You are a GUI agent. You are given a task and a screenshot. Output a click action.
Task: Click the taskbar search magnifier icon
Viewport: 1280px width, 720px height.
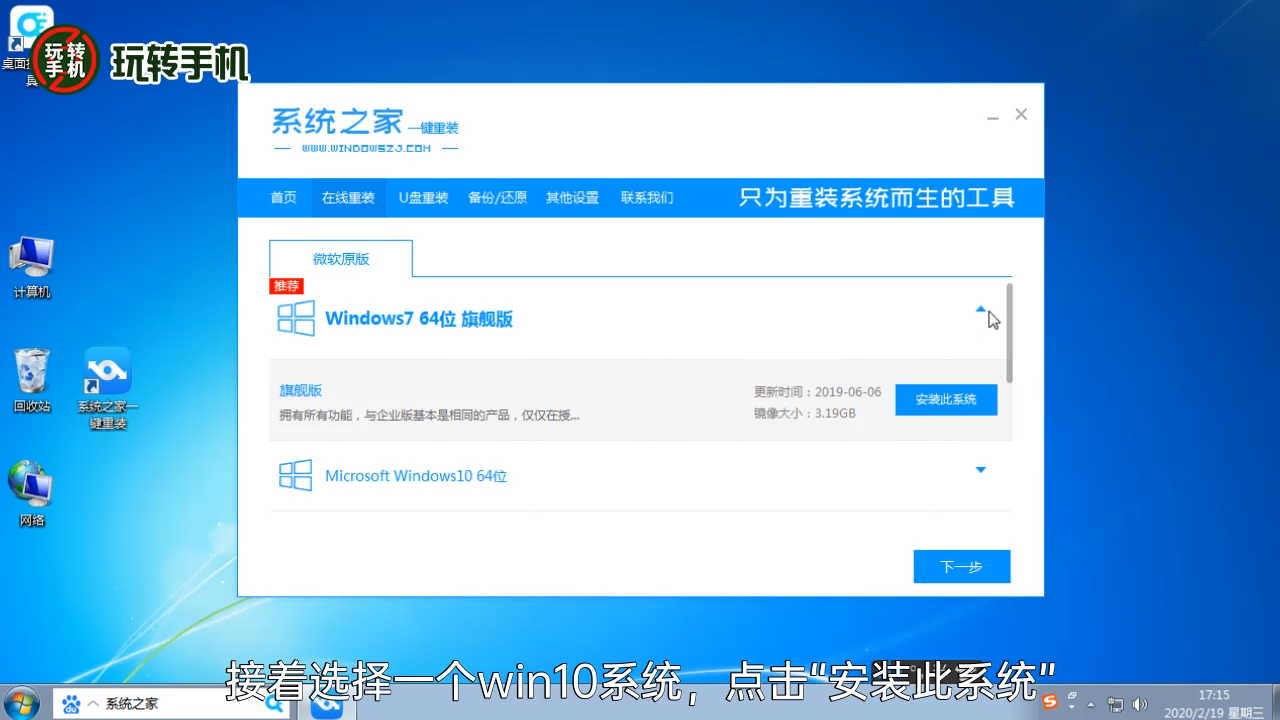(x=273, y=704)
